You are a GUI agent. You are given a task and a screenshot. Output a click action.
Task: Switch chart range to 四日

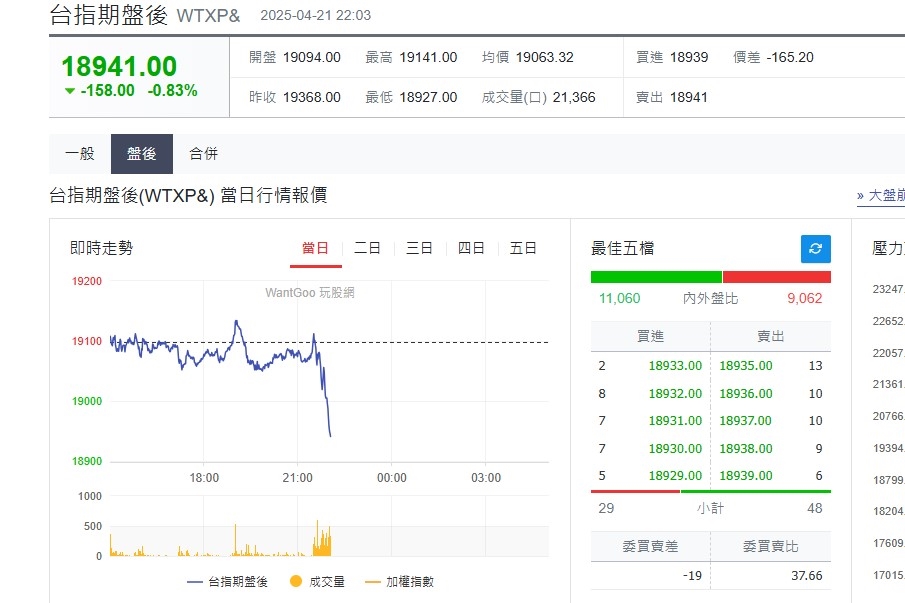[471, 248]
